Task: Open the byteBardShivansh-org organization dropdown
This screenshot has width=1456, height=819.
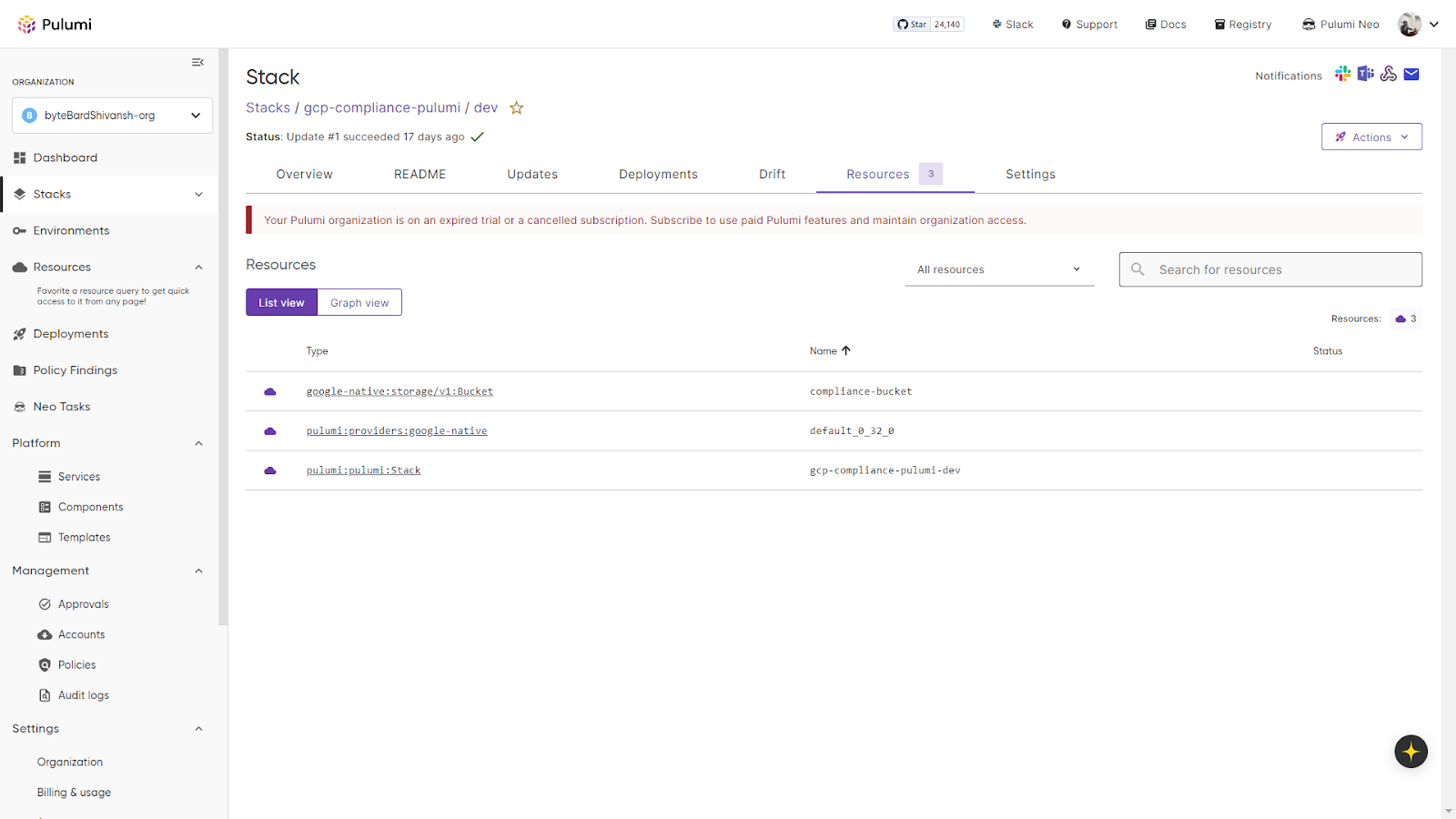Action: 113,116
